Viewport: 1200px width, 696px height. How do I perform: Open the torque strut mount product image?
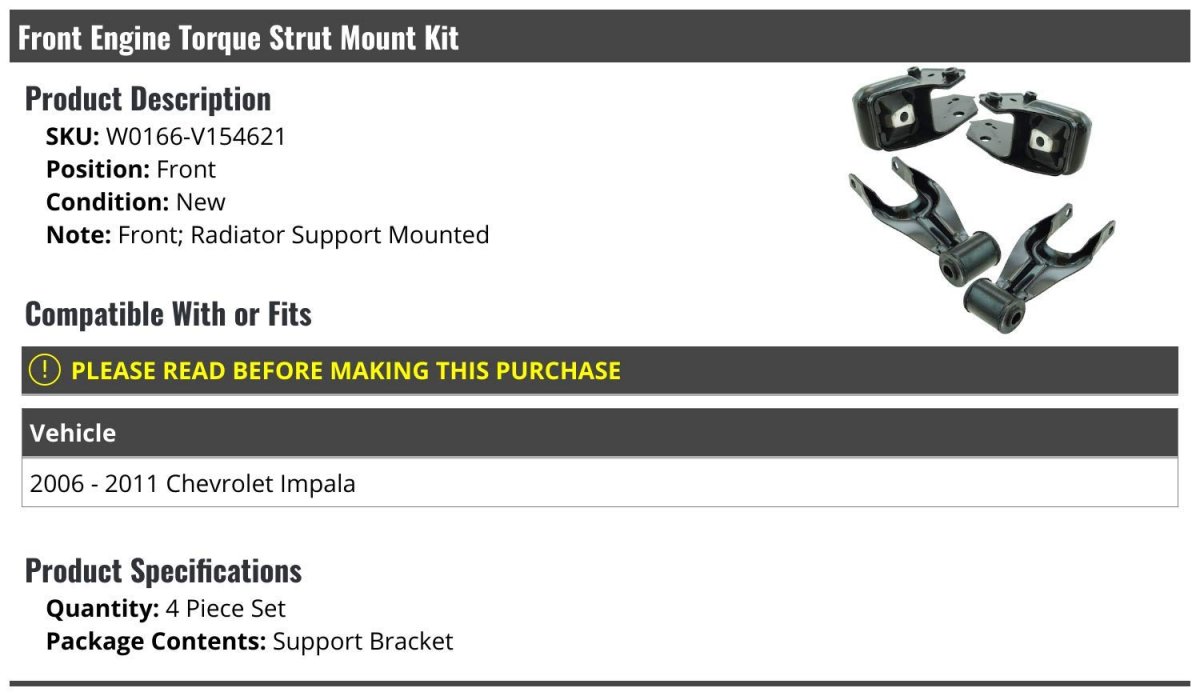click(x=981, y=200)
